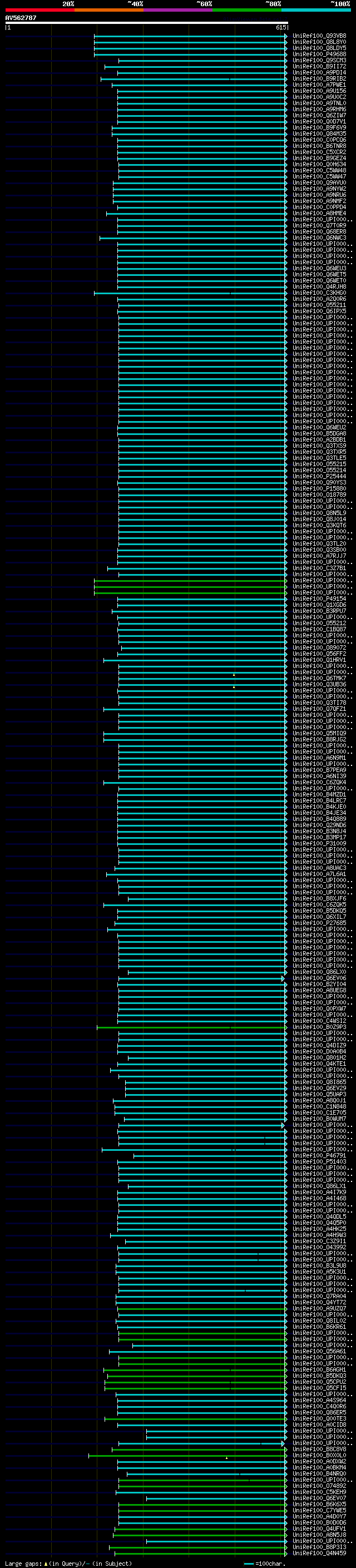The height and width of the screenshot is (1568, 356).
Task: Select hit label UniRef100_A6N9M1
Action: click(319, 758)
